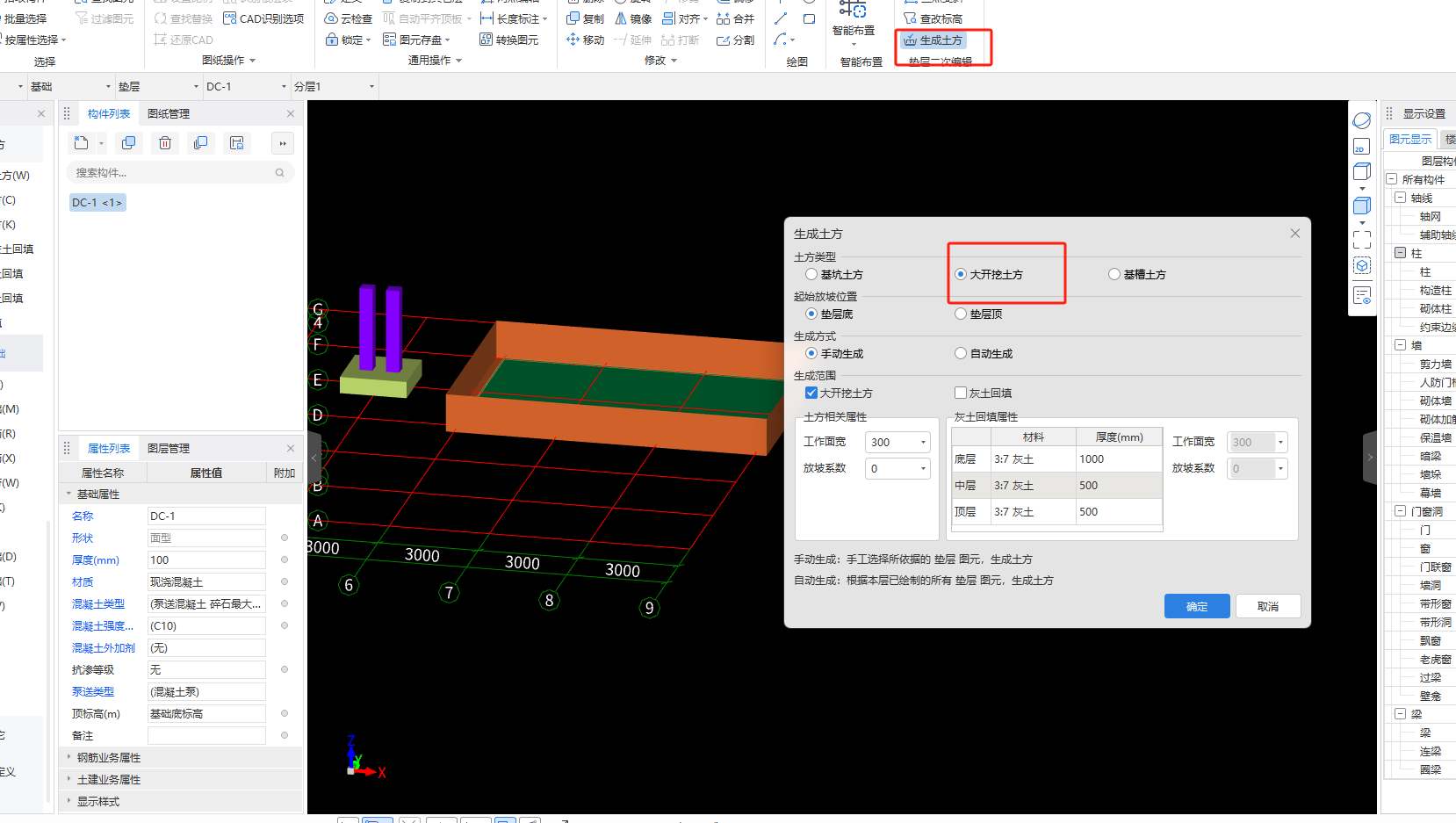
Task: Click the 生成土方 ribbon tool
Action: coord(933,40)
